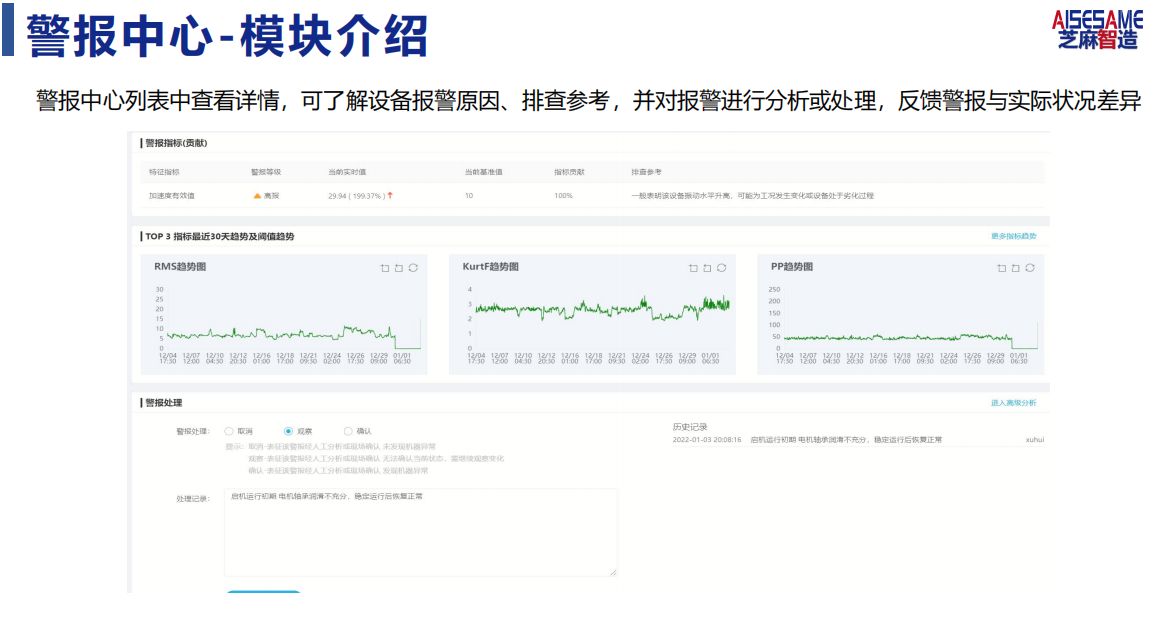This screenshot has height=621, width=1158.
Task: Click the 警报等级 column header
Action: click(266, 172)
